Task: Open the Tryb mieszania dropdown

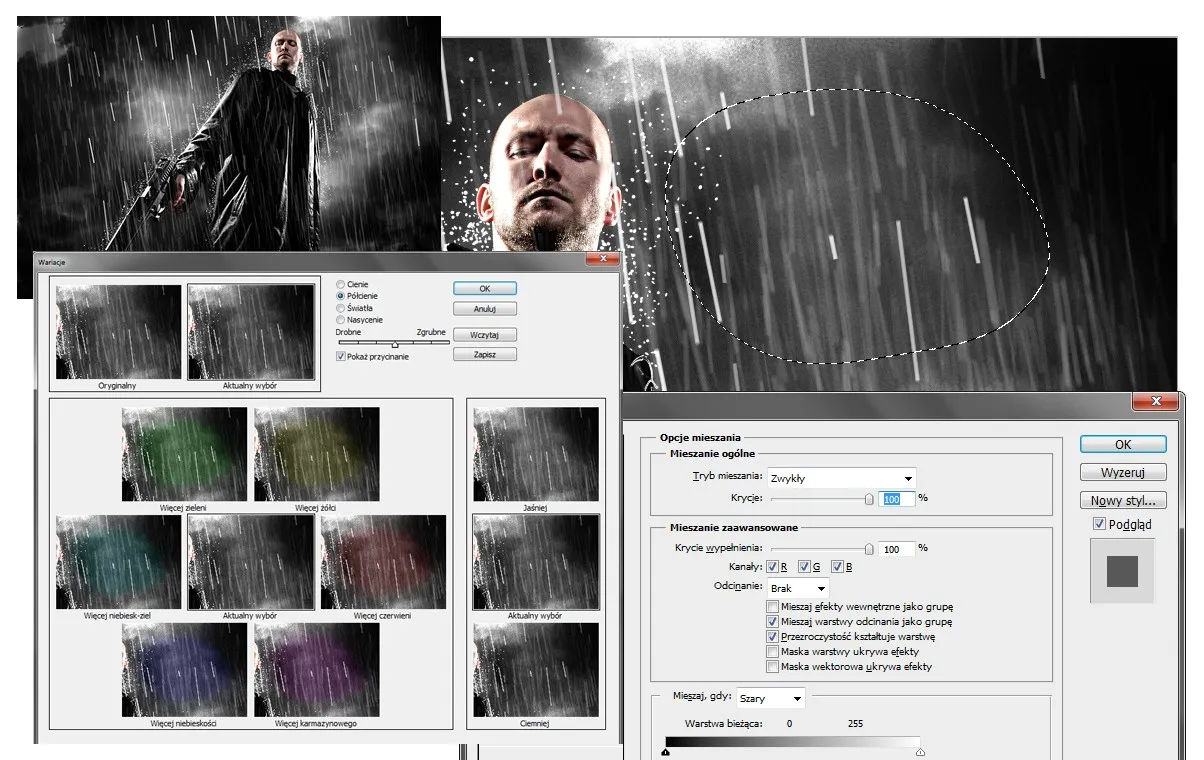Action: pos(841,478)
